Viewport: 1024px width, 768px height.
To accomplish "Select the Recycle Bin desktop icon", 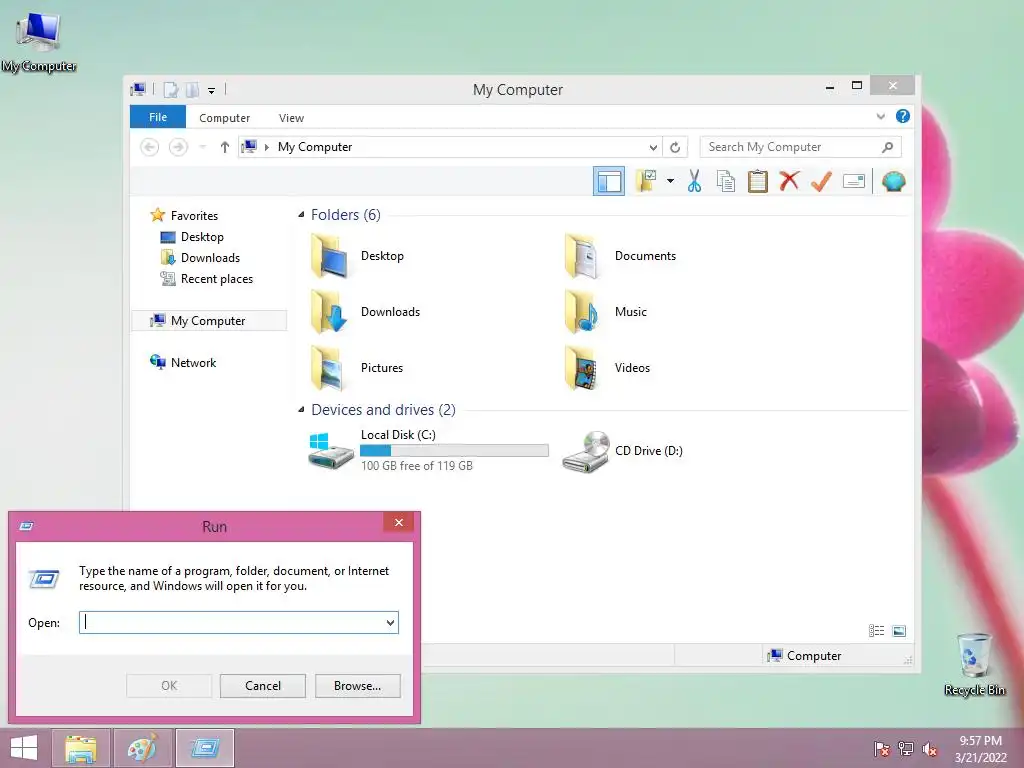I will click(x=974, y=664).
